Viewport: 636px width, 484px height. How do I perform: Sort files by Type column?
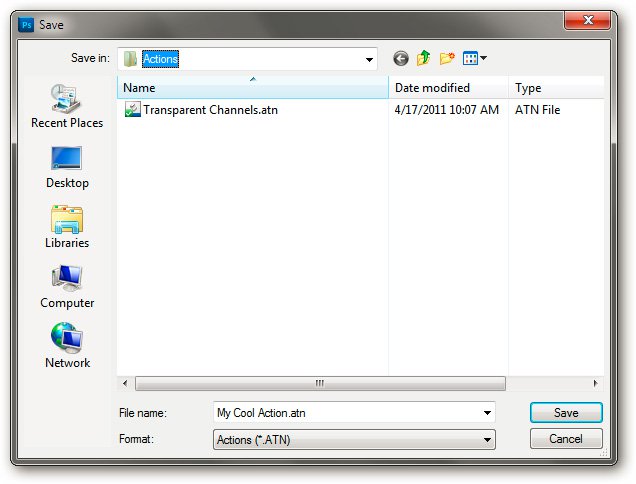(555, 88)
